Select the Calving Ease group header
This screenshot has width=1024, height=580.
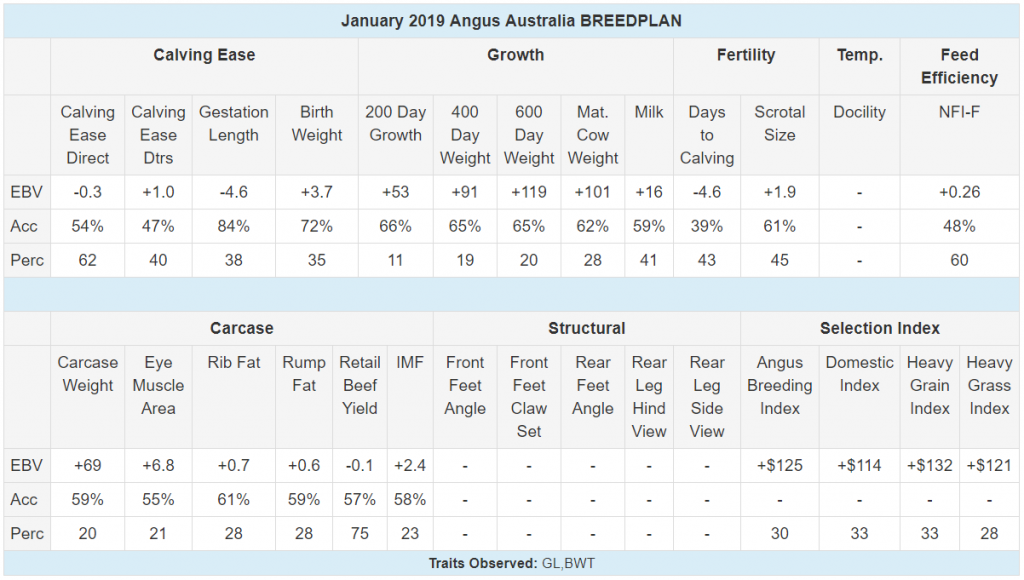tap(204, 55)
